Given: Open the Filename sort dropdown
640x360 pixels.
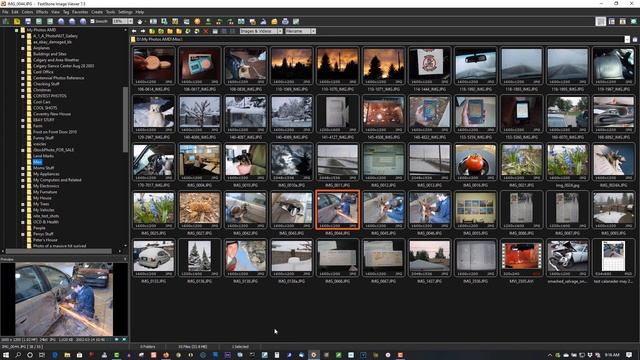Looking at the screenshot, I should pos(313,31).
